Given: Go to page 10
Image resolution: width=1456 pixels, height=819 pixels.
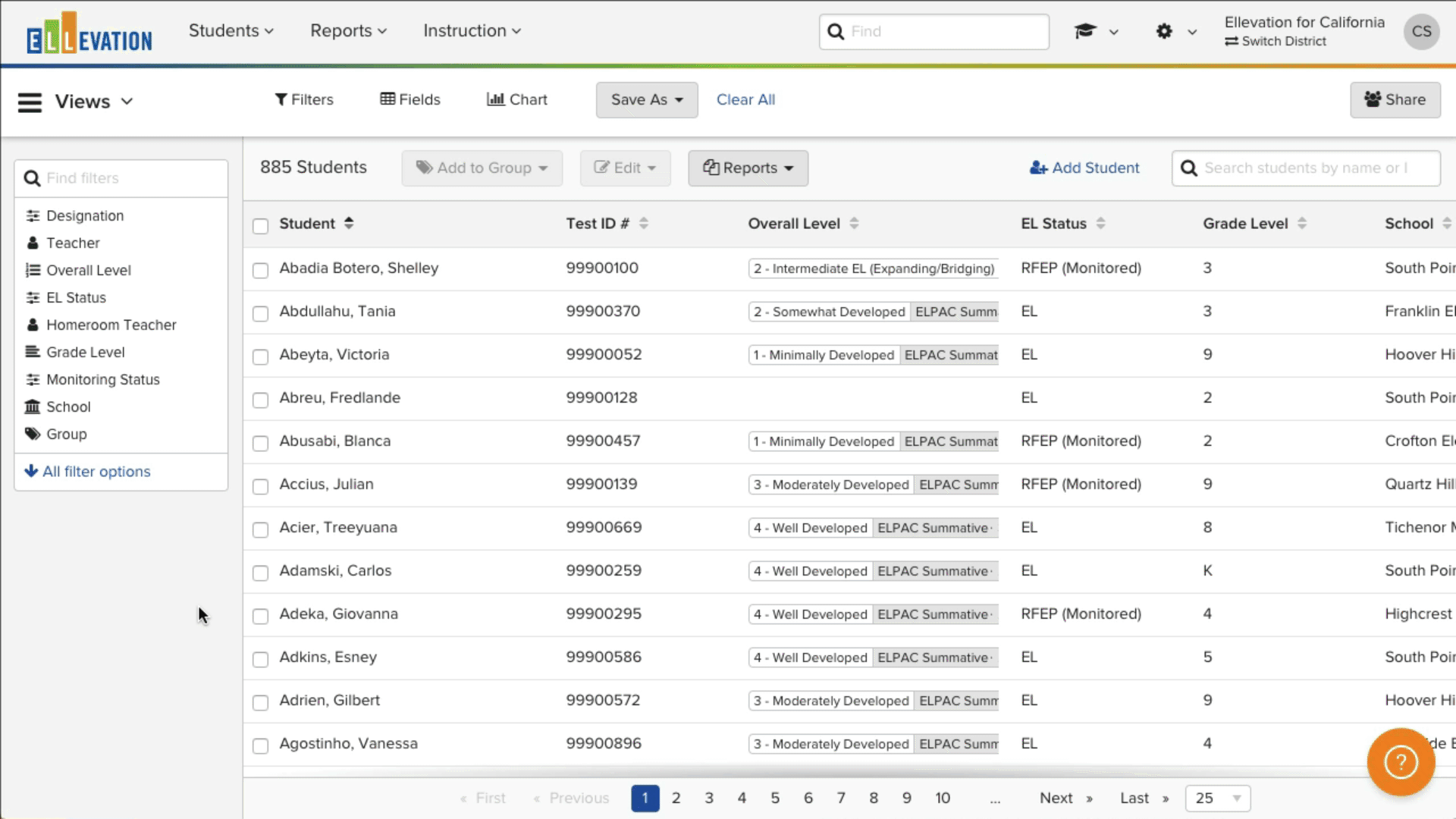Looking at the screenshot, I should click(x=943, y=799).
